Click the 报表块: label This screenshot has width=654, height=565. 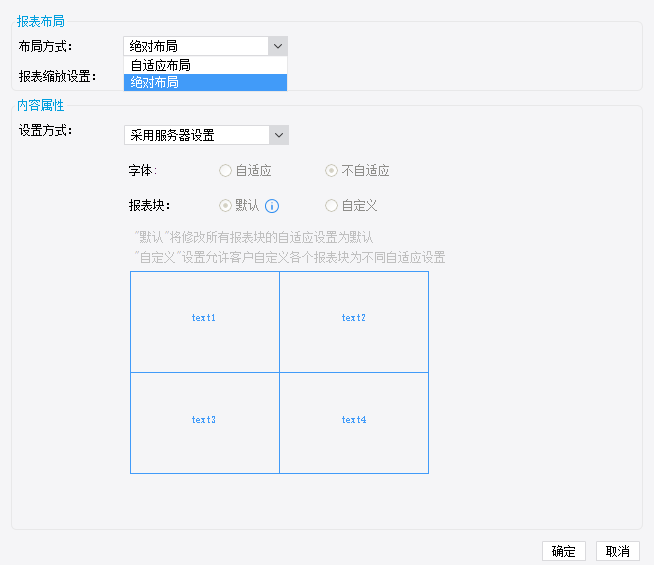149,206
